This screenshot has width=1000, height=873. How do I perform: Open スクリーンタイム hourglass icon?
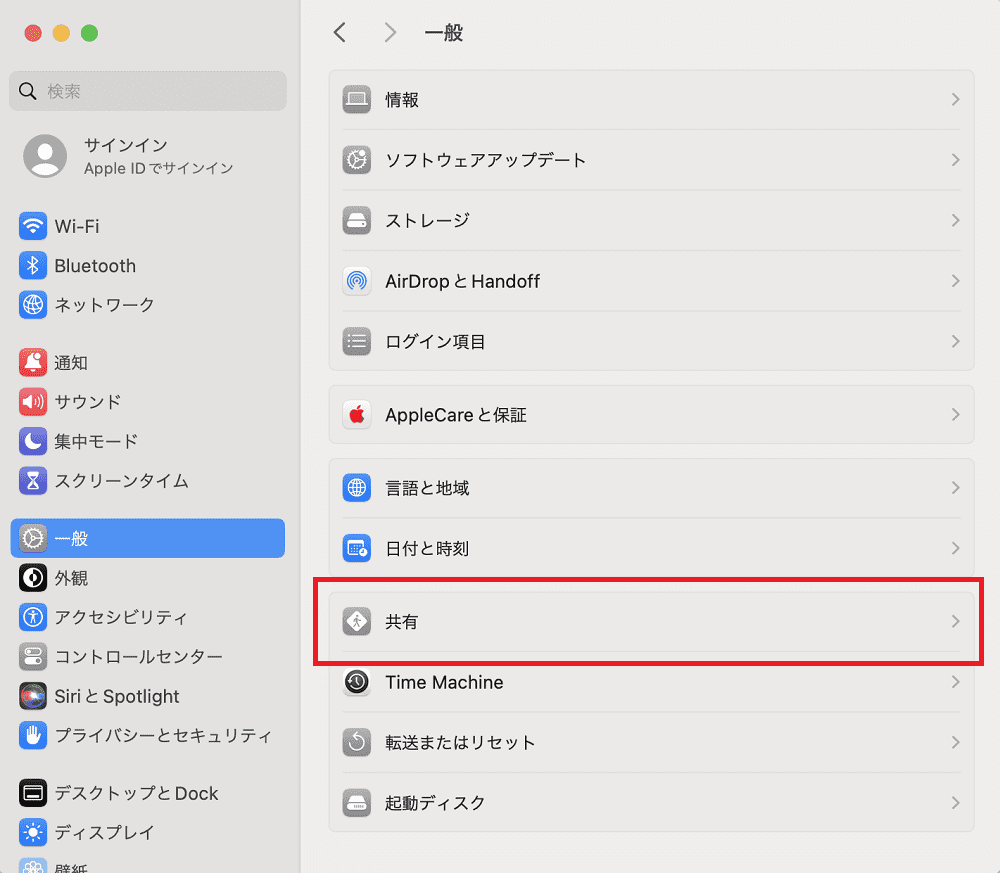click(33, 481)
